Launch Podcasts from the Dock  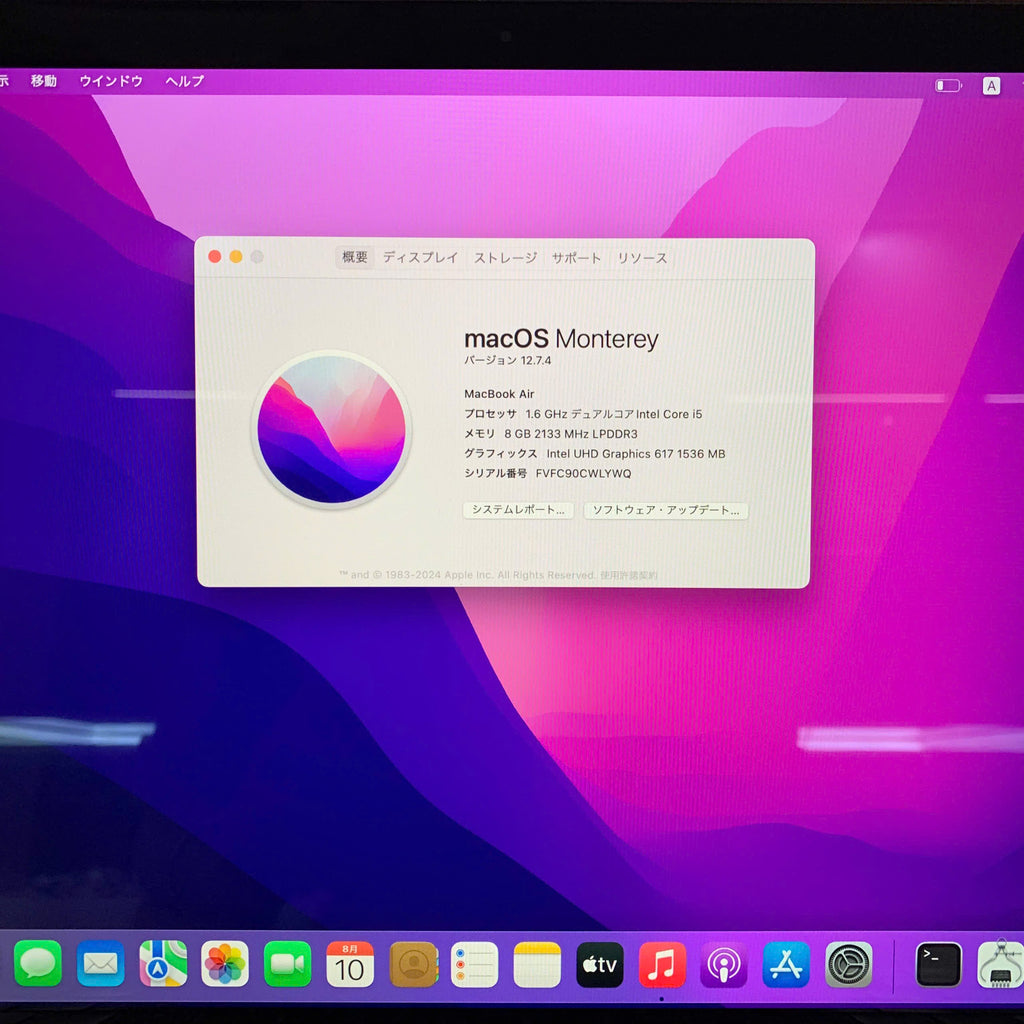coord(724,965)
